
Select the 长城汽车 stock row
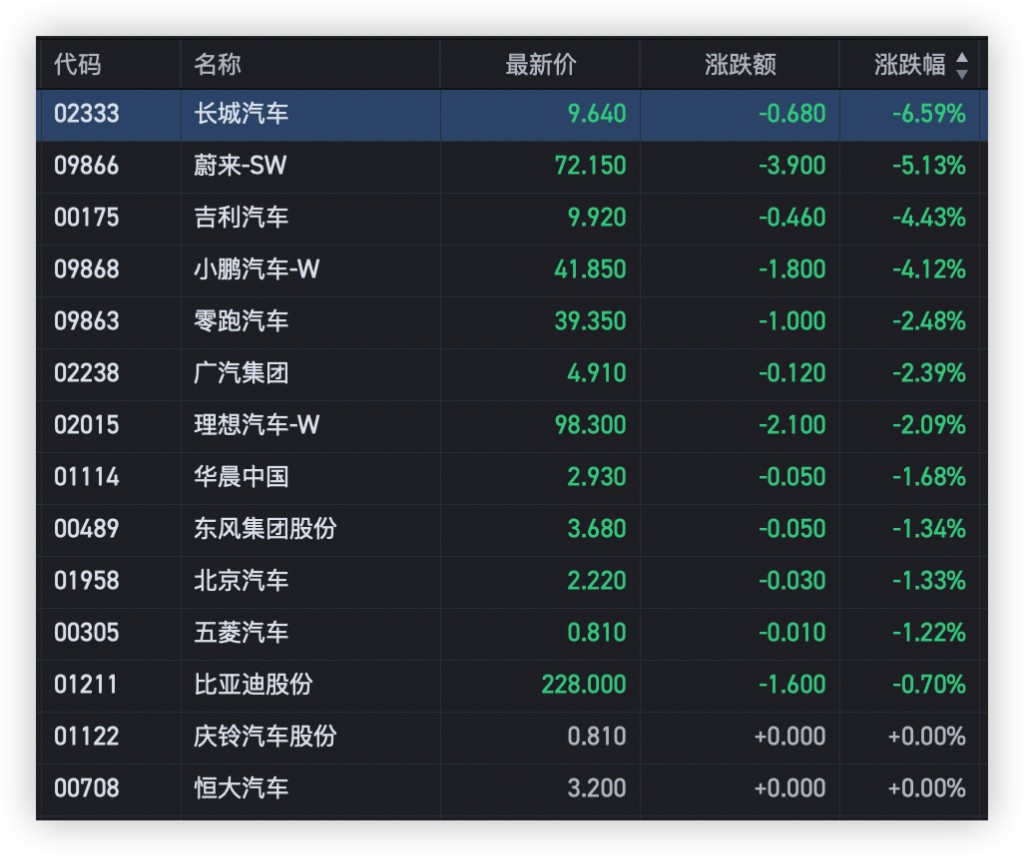(x=241, y=114)
